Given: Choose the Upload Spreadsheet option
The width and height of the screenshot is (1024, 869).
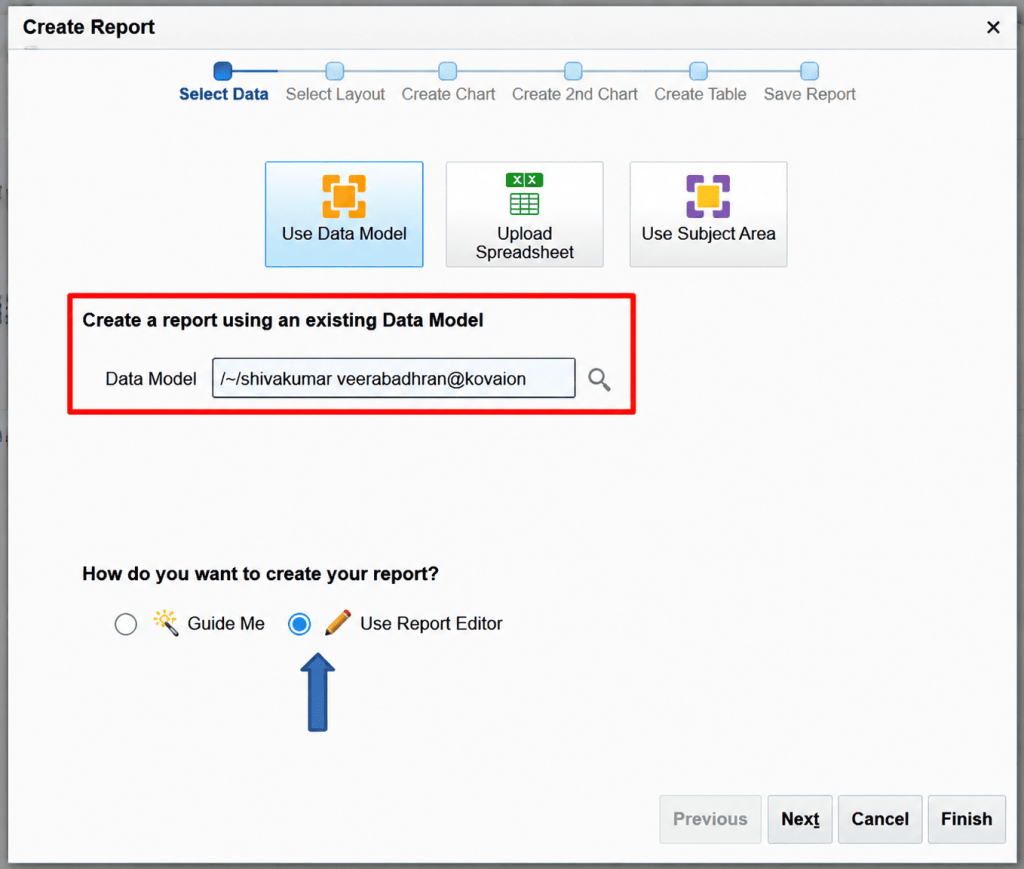Looking at the screenshot, I should 524,214.
